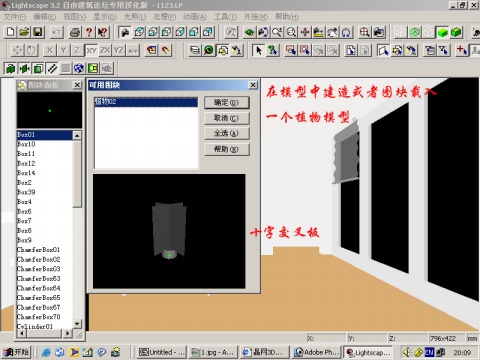Select the Zoom in magnifier with plus
The width and height of the screenshot is (480, 360).
(277, 32)
